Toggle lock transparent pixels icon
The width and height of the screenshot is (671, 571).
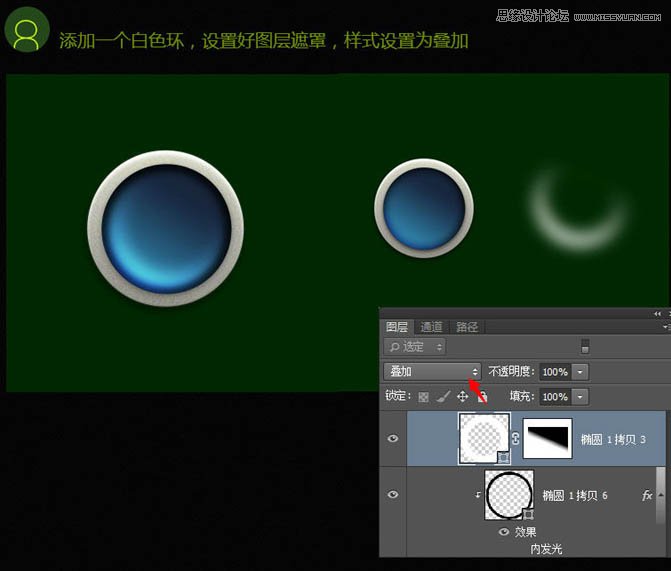(x=423, y=397)
